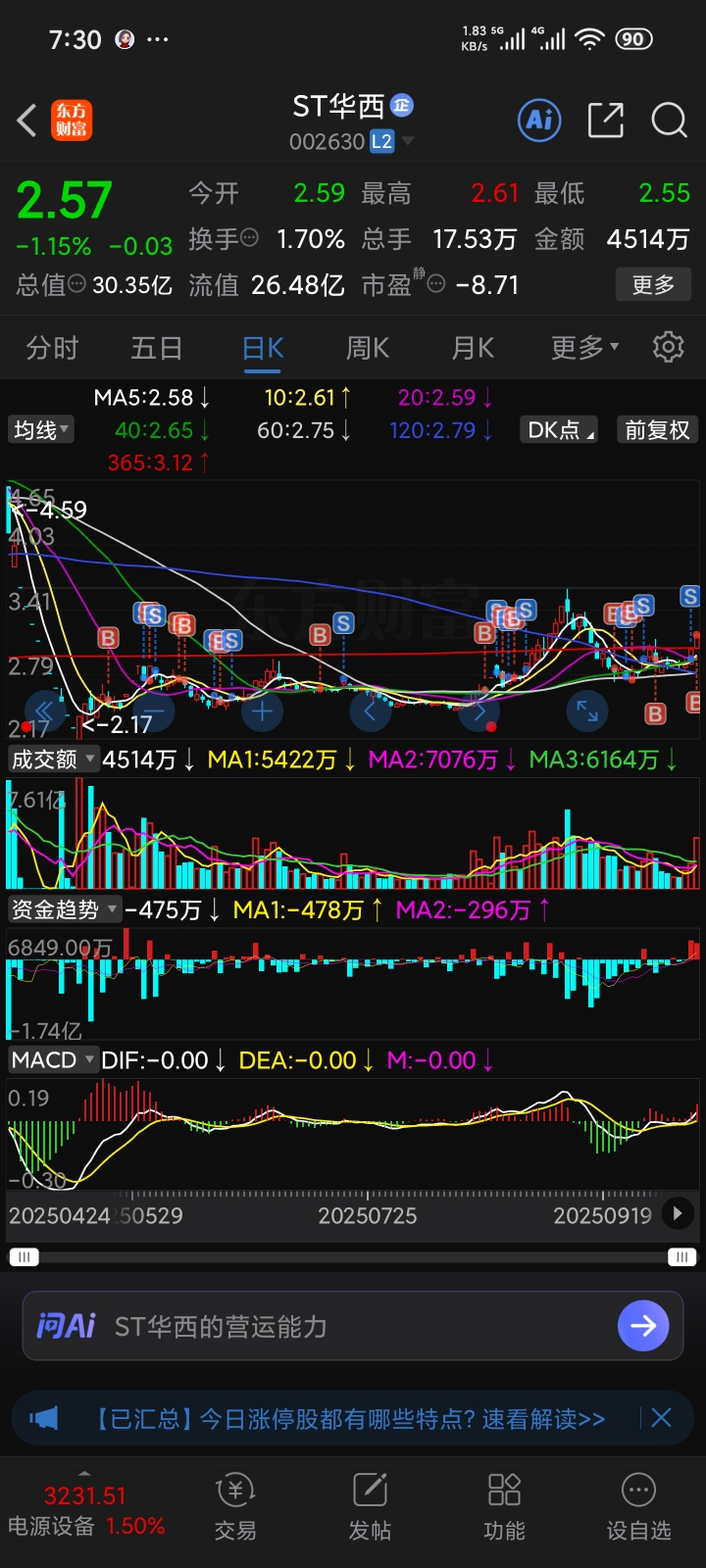Image resolution: width=706 pixels, height=1568 pixels.
Task: Tap the 总值 info icon
Action: 76,284
